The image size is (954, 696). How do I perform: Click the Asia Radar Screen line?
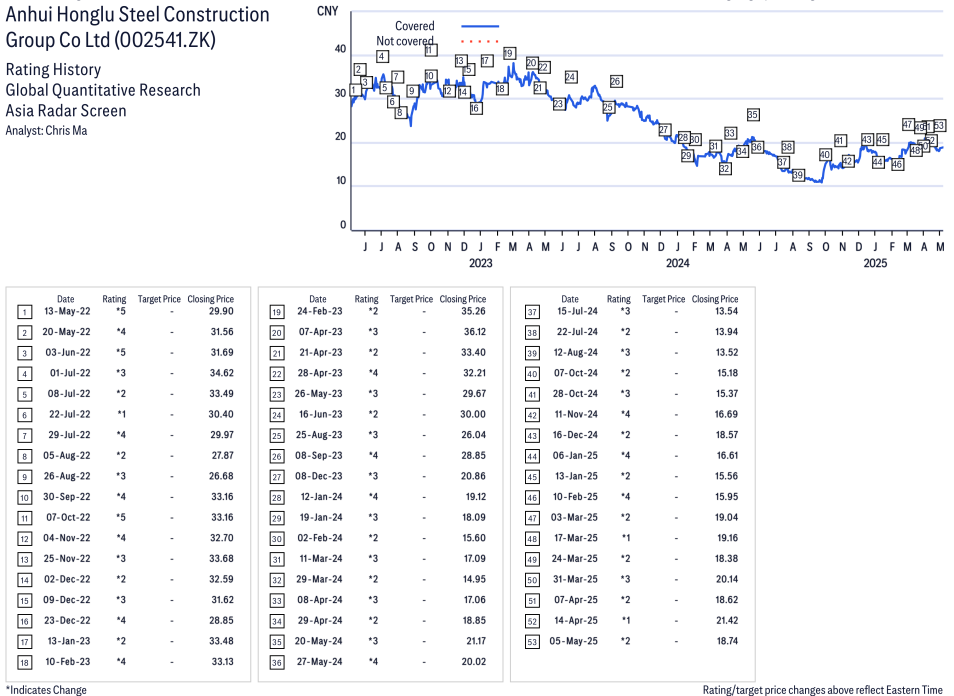[66, 111]
